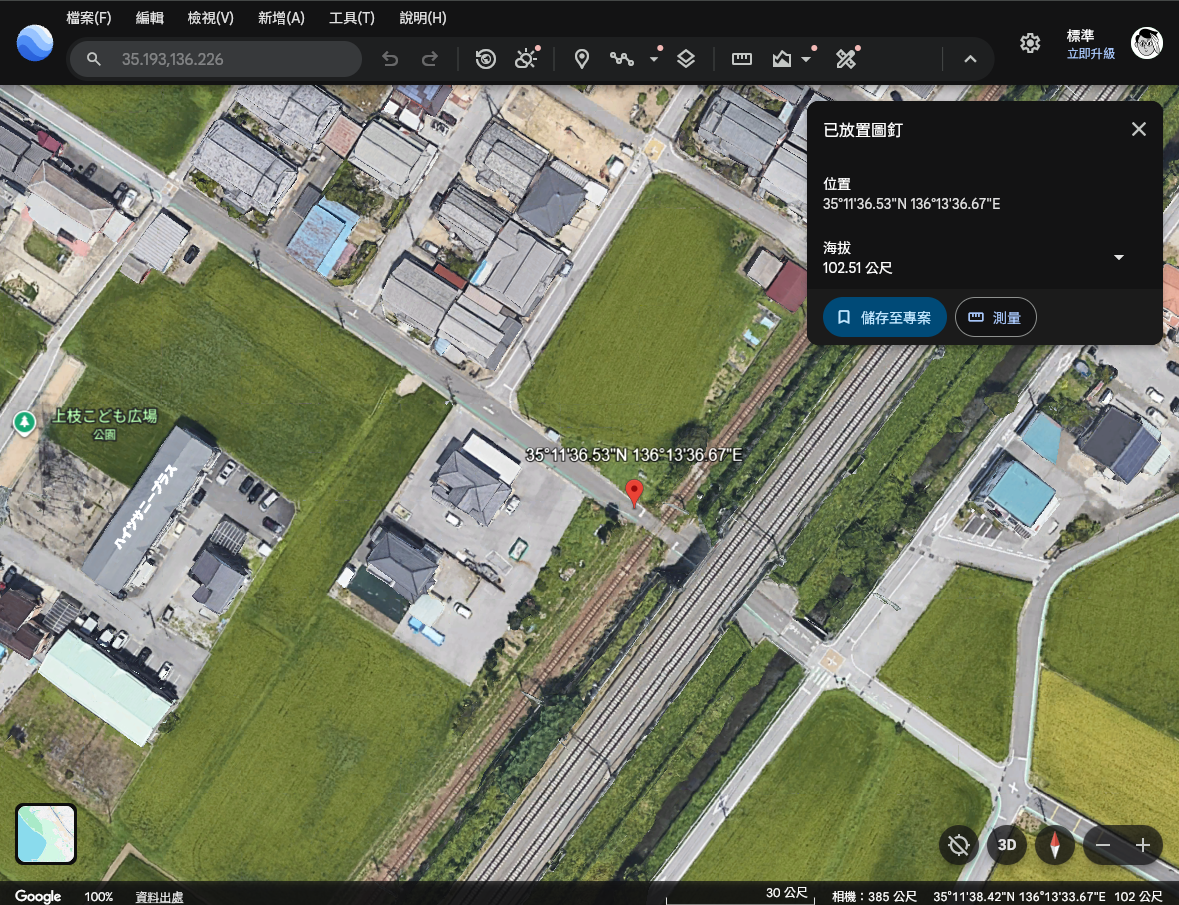The image size is (1179, 905).
Task: Select the elevation profile mountain icon
Action: click(x=782, y=59)
